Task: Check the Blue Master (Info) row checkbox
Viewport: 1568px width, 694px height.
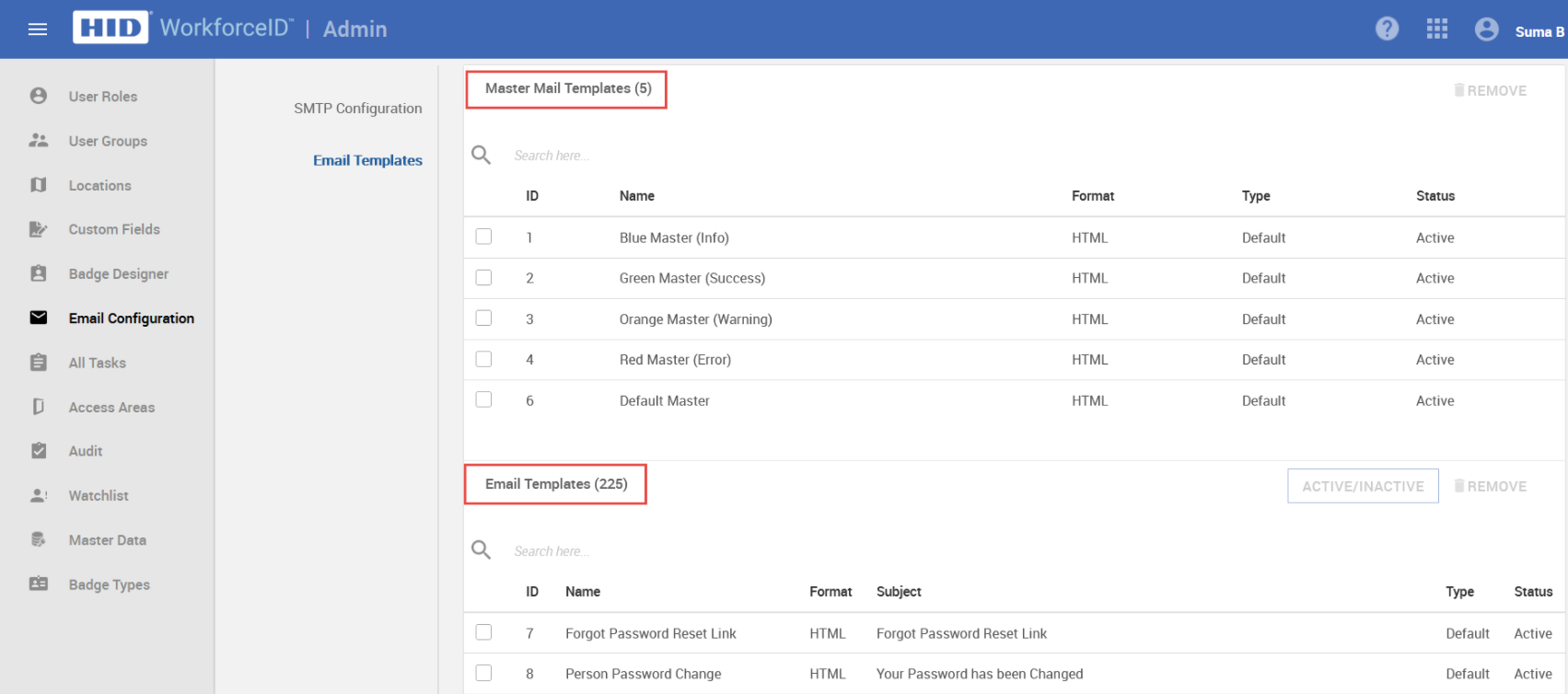Action: [483, 237]
